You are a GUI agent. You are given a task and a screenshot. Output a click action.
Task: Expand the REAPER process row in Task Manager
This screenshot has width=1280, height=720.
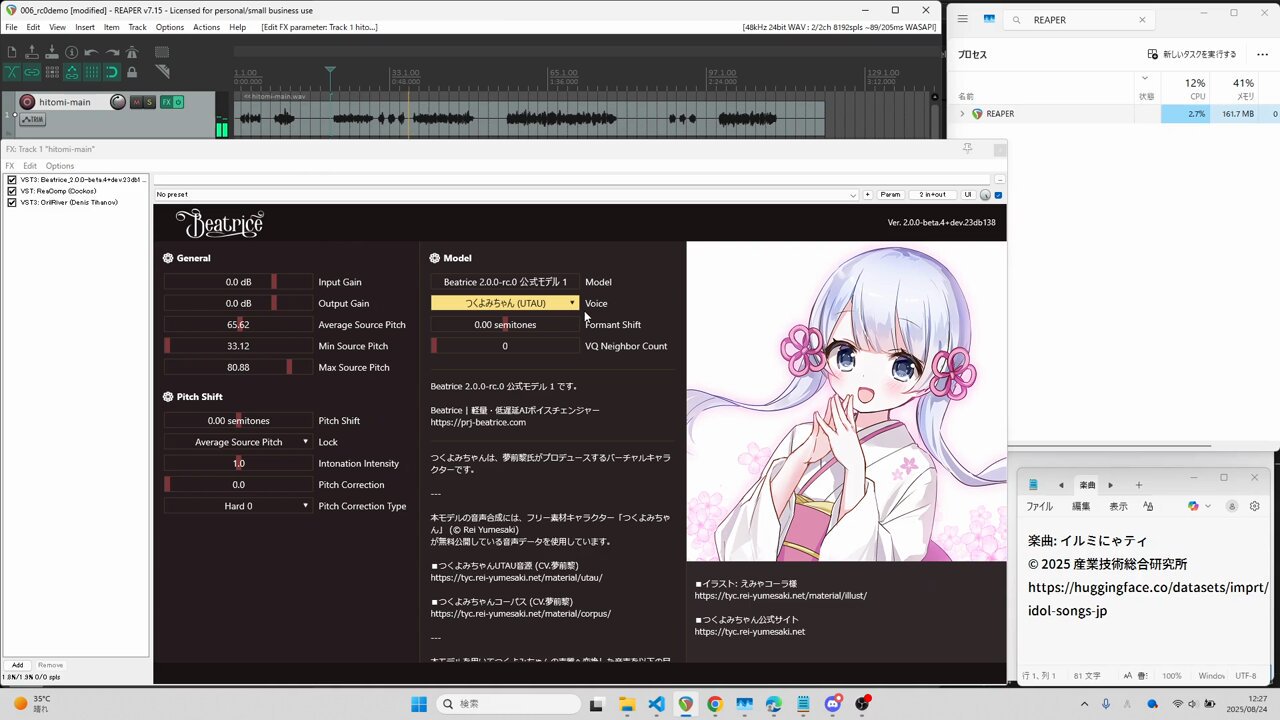click(x=962, y=114)
